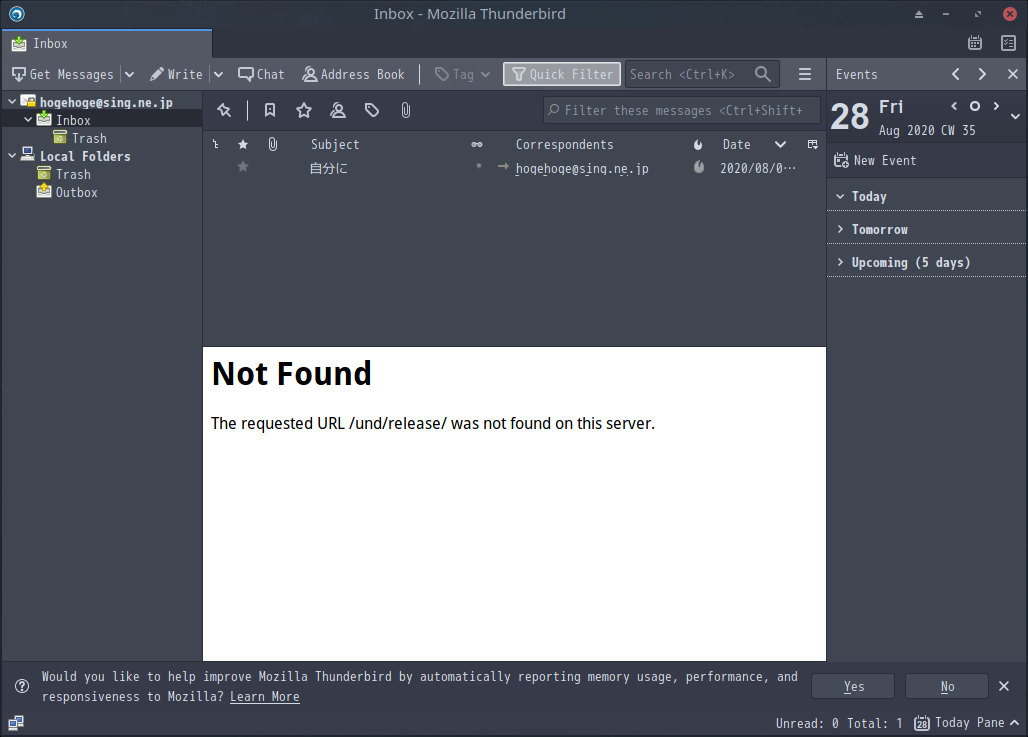Click Yes on the telemetry prompt
Screen dimensions: 1028x737
click(853, 686)
